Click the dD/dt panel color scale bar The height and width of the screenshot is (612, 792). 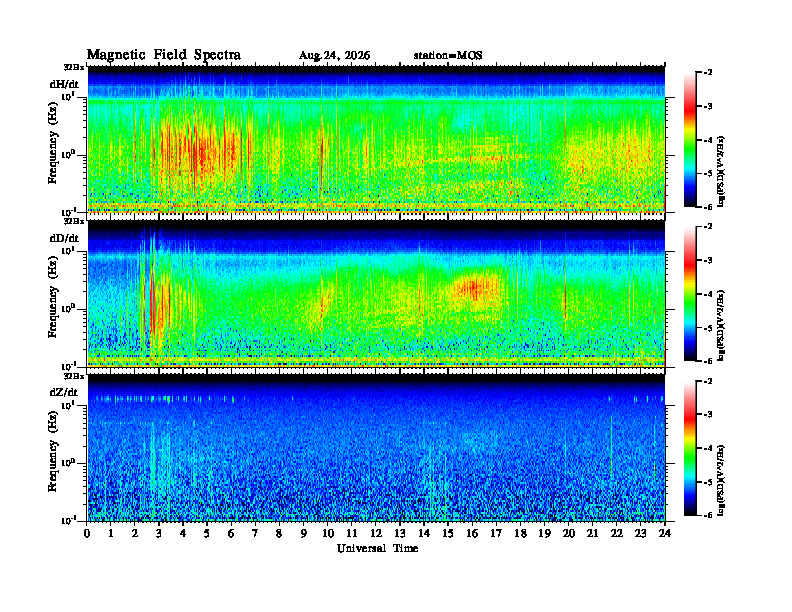tap(690, 294)
